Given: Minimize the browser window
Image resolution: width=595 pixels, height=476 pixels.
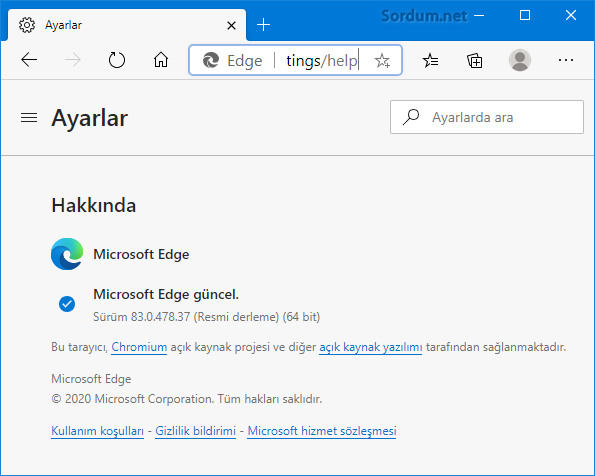Looking at the screenshot, I should 480,16.
